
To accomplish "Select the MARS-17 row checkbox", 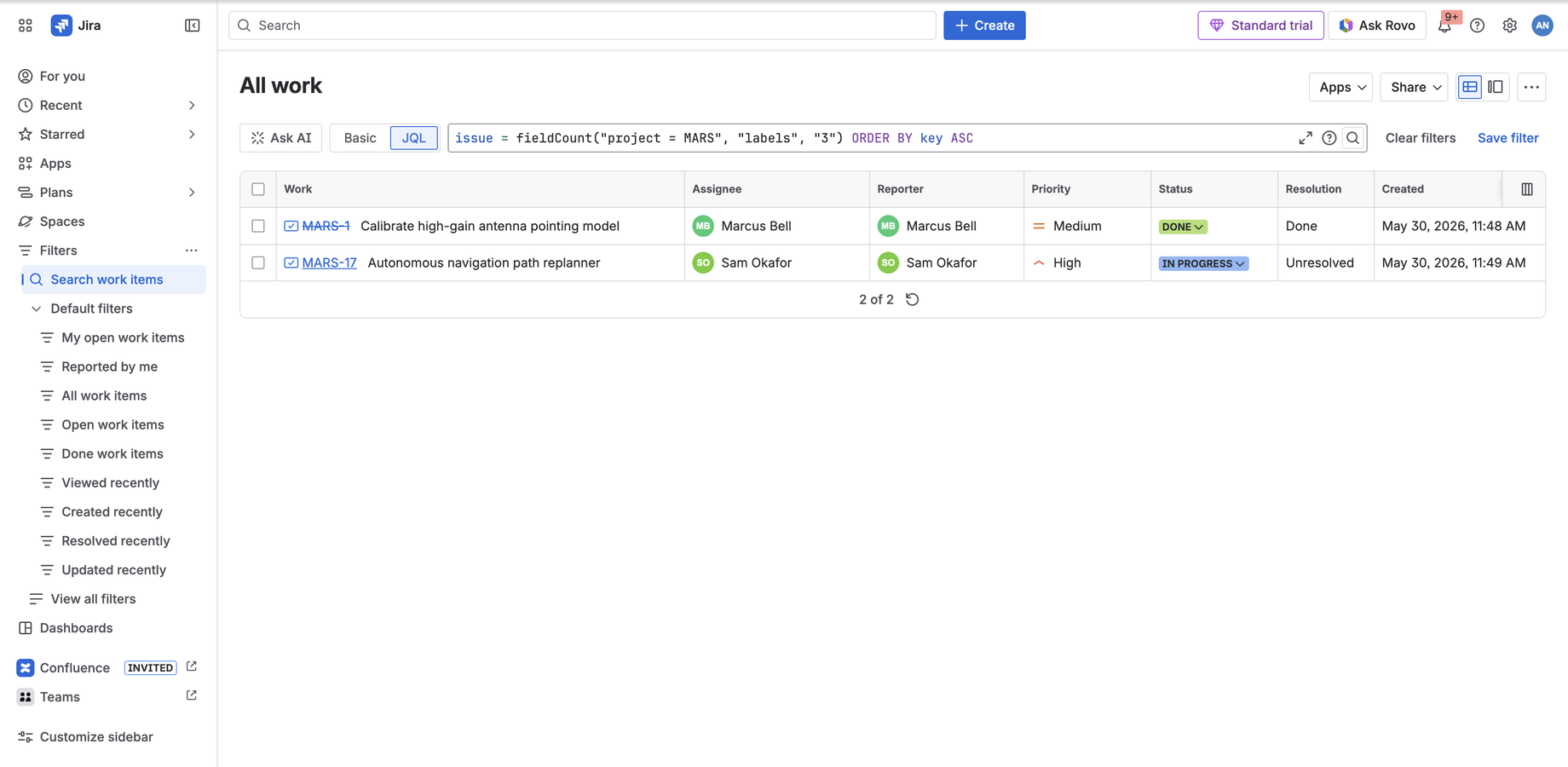I will 258,262.
